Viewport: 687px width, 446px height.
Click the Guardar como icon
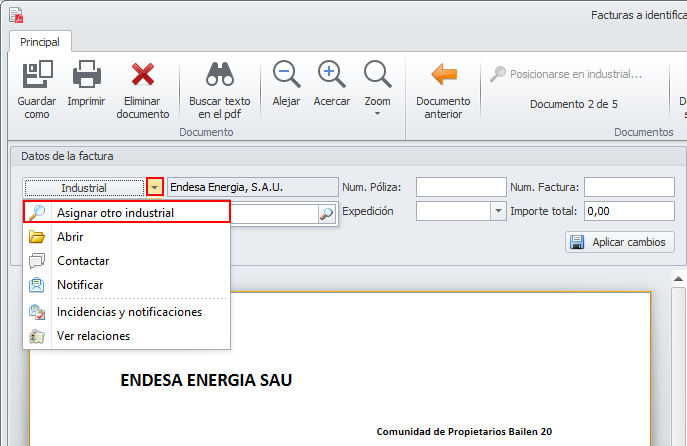point(37,74)
